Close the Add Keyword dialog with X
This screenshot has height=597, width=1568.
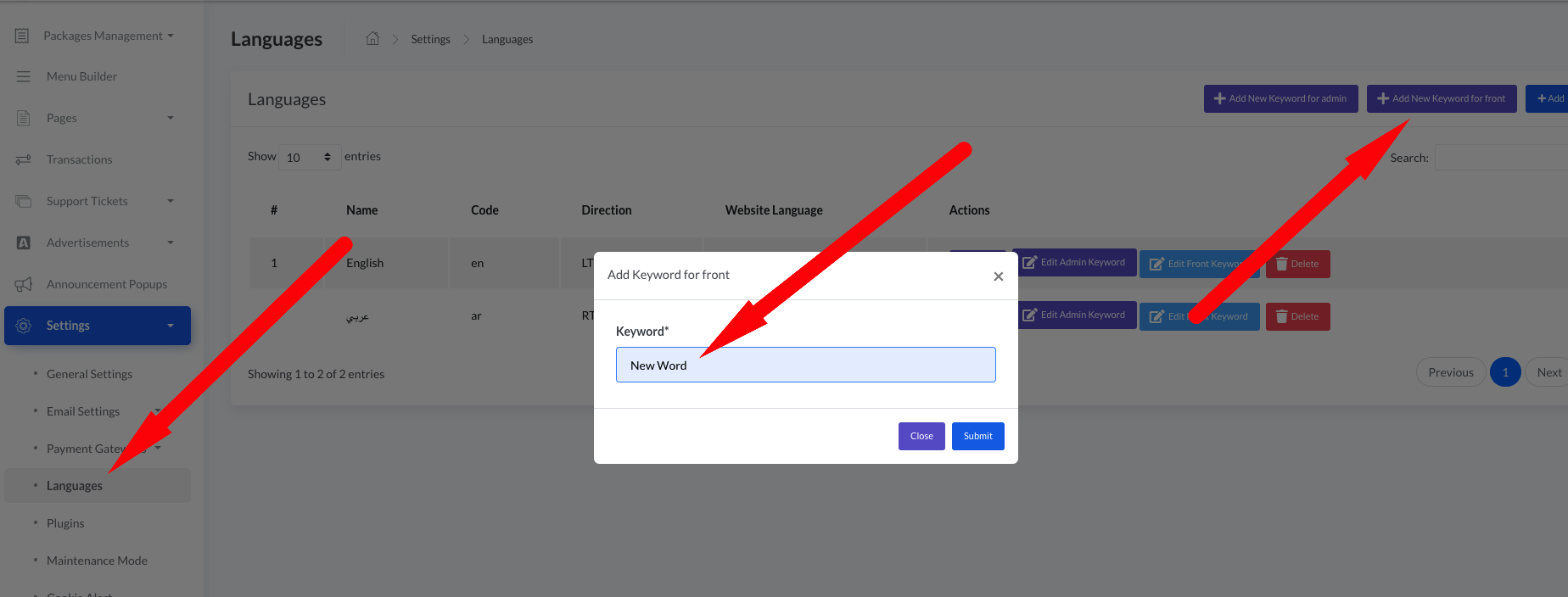pos(998,276)
